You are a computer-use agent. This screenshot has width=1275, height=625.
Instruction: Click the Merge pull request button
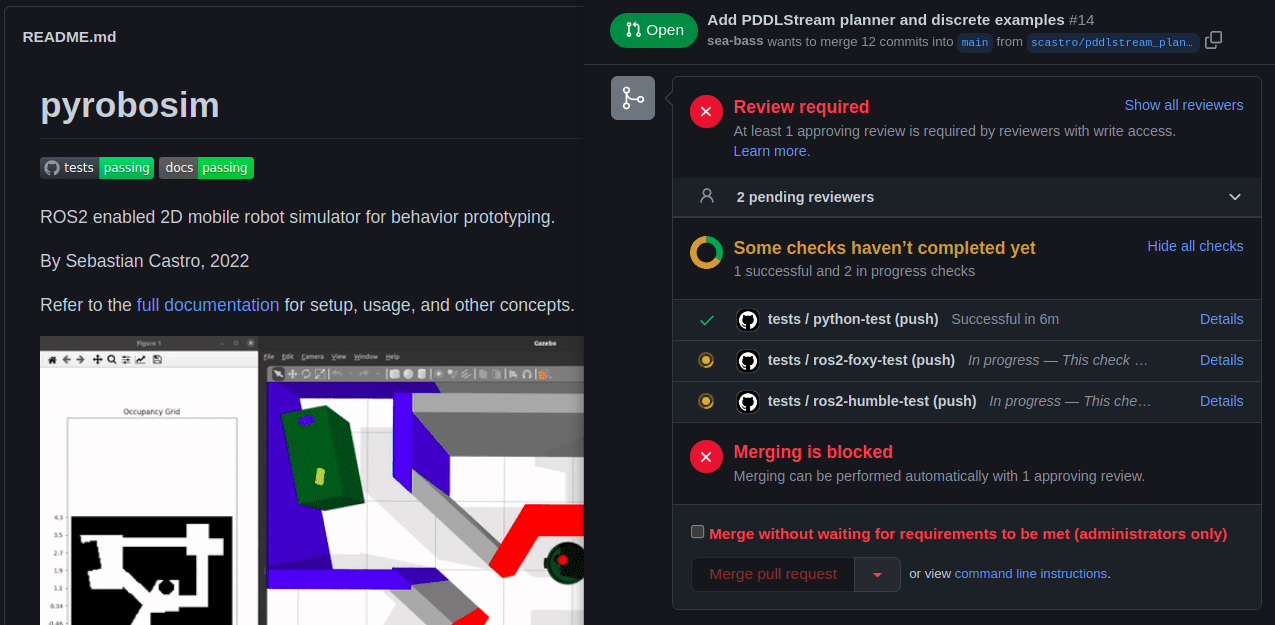pyautogui.click(x=773, y=575)
